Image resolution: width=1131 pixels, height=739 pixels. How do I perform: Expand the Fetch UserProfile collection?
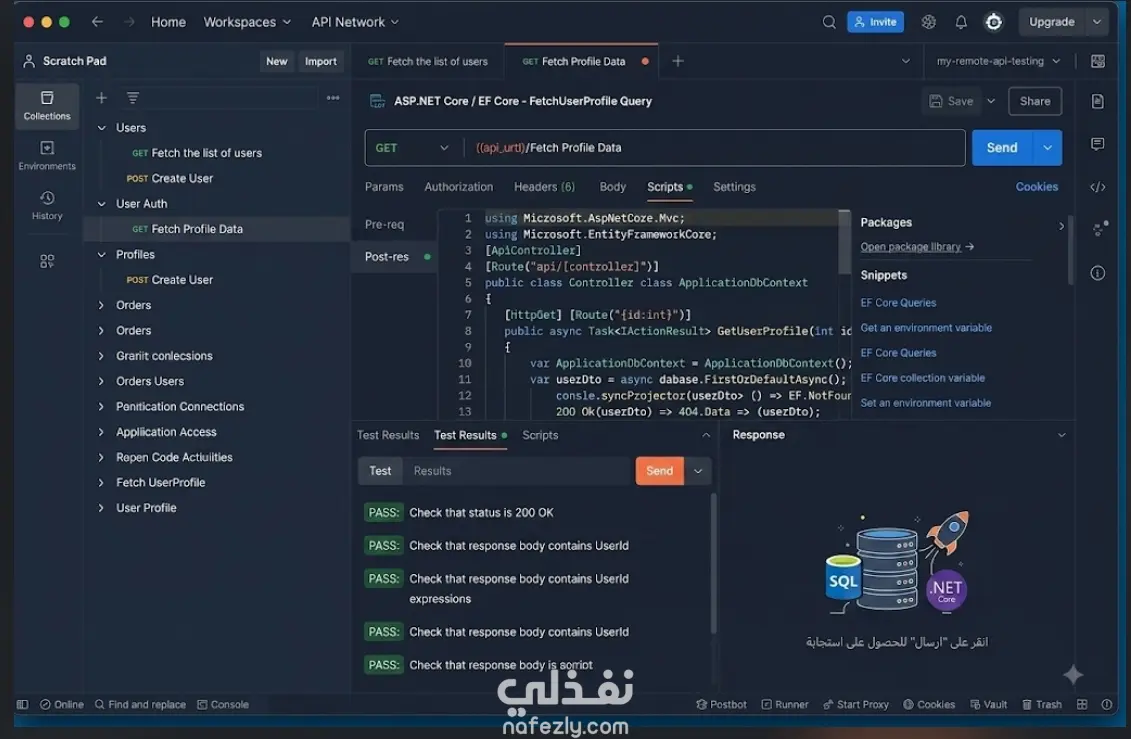tap(102, 482)
